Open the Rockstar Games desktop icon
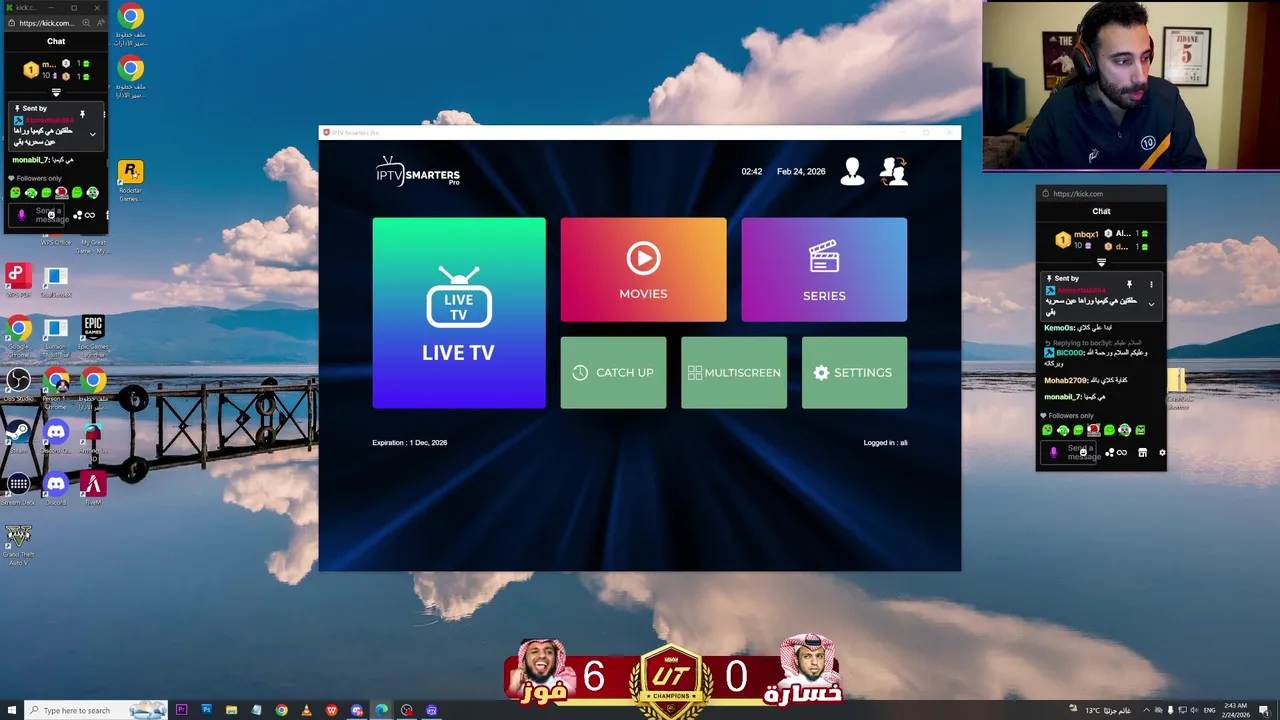 click(x=130, y=181)
